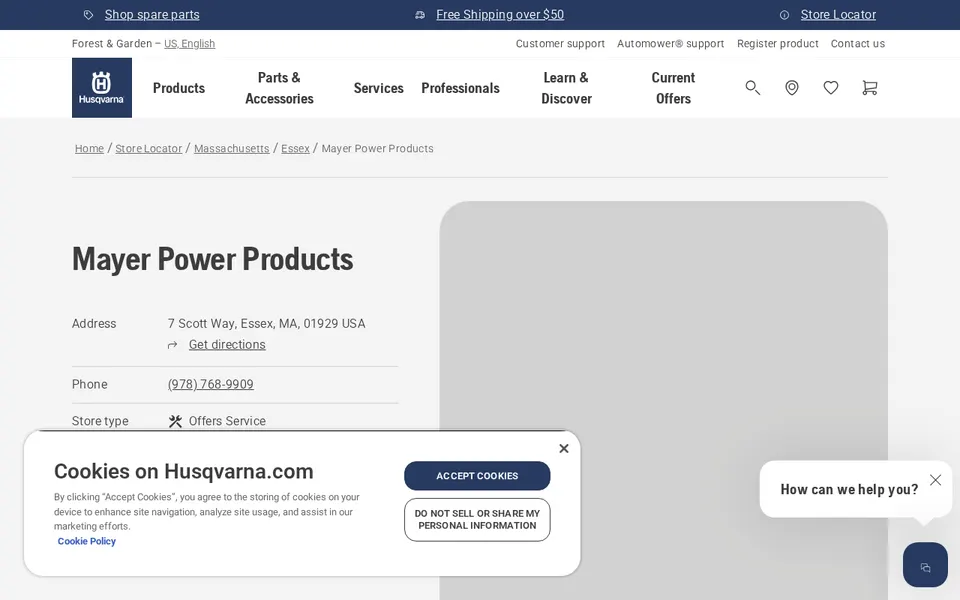Image resolution: width=960 pixels, height=600 pixels.
Task: Dismiss the 'How can we help you?' bubble
Action: [x=935, y=480]
